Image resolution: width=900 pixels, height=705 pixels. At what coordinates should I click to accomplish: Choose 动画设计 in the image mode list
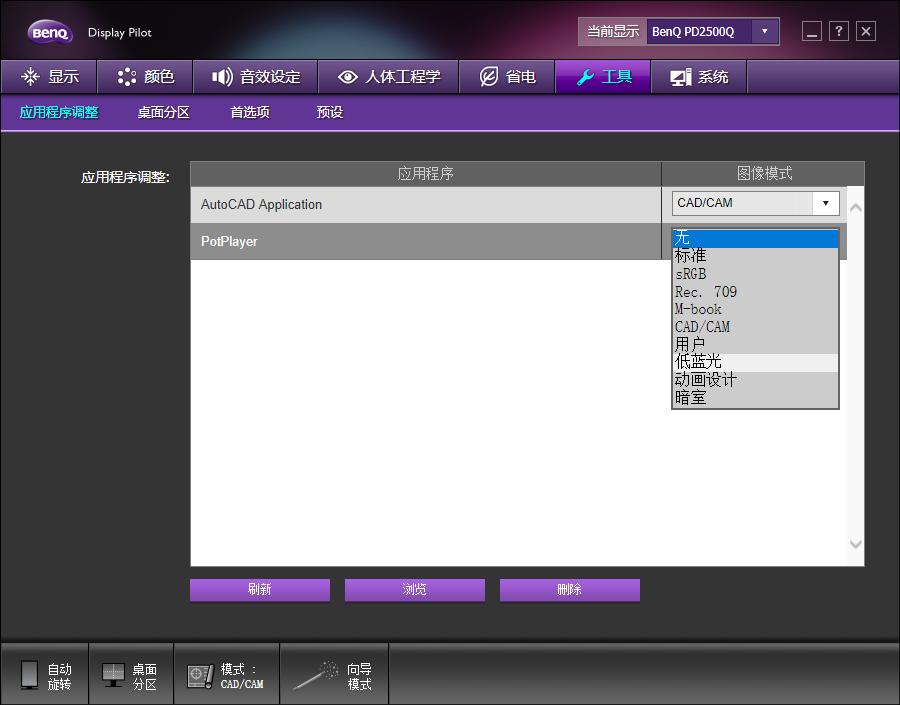click(x=755, y=380)
